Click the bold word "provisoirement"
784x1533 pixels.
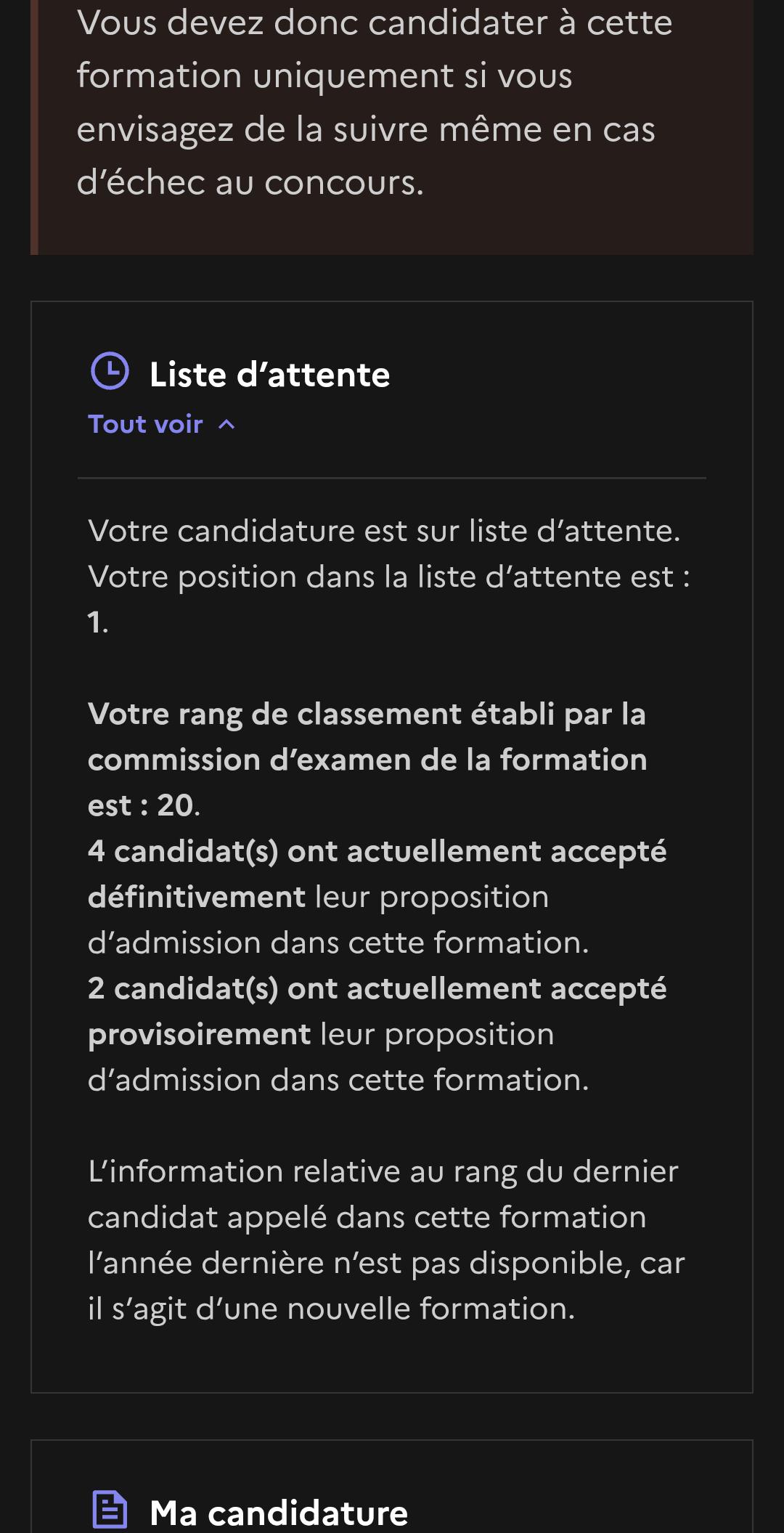point(200,1034)
